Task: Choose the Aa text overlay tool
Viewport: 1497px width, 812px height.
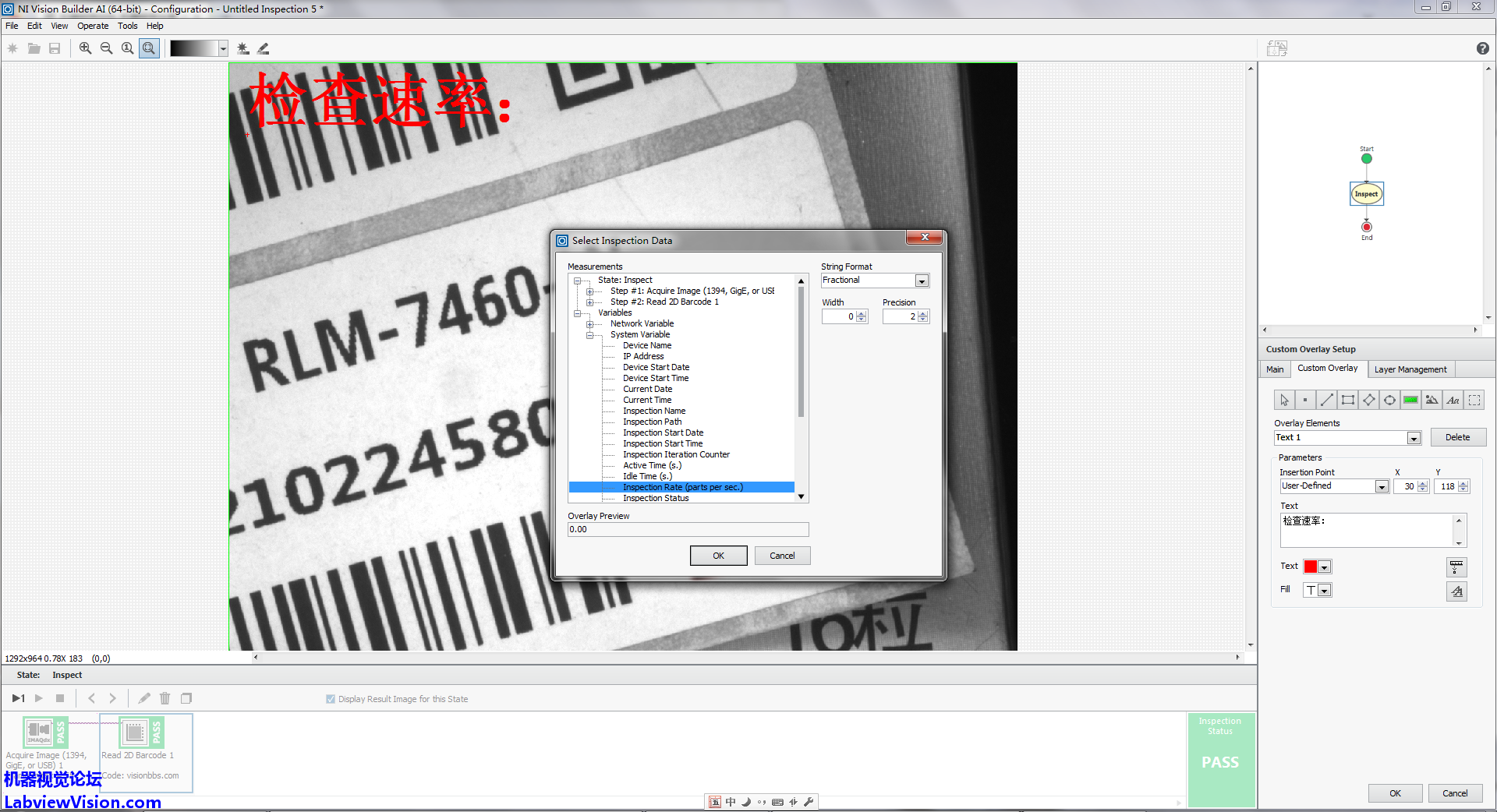Action: 1453,401
